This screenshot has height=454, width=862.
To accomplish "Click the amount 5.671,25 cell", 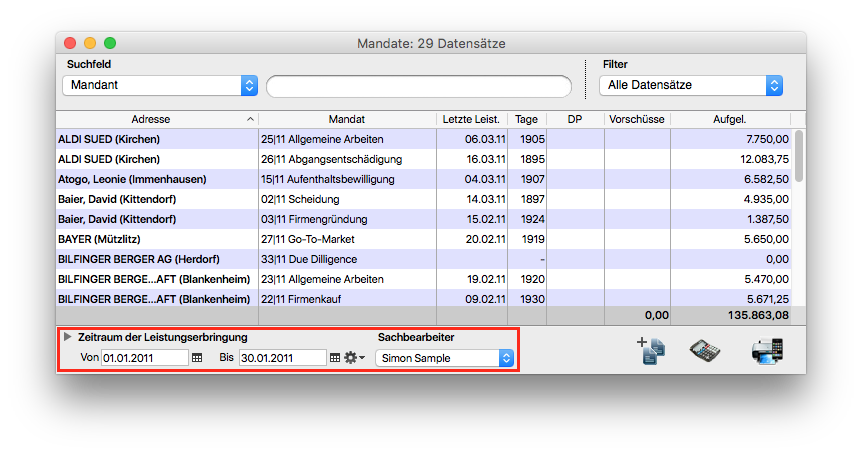I will click(767, 299).
